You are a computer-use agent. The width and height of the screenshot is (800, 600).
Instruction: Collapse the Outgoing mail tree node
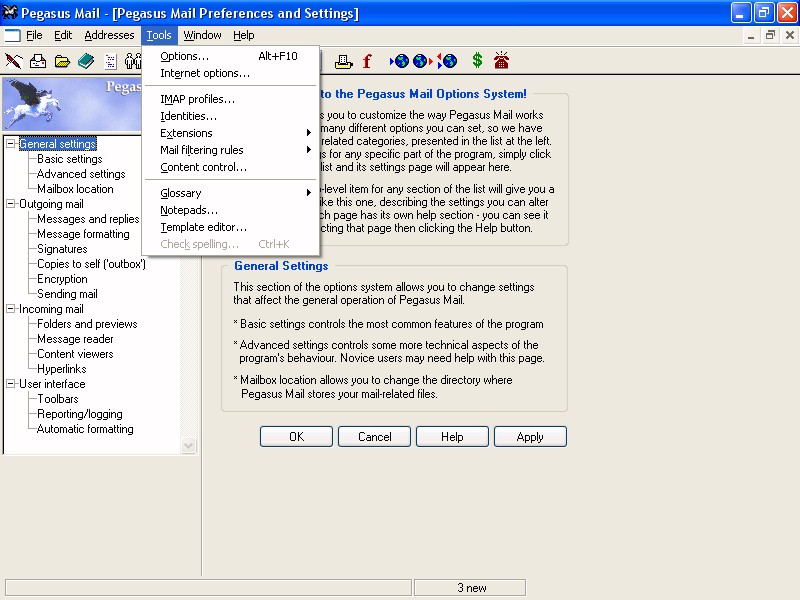[x=10, y=204]
